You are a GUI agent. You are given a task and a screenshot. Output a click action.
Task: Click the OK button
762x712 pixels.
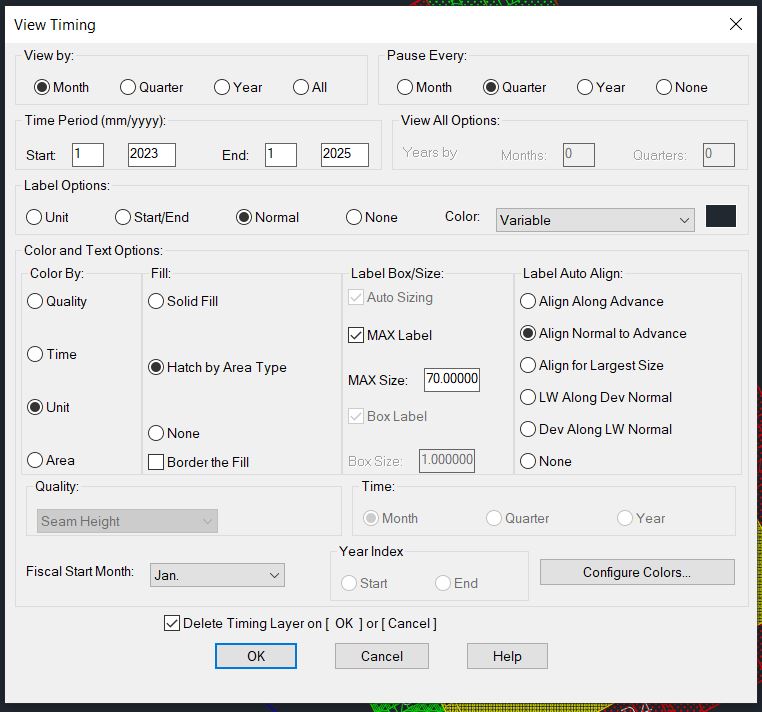point(256,656)
